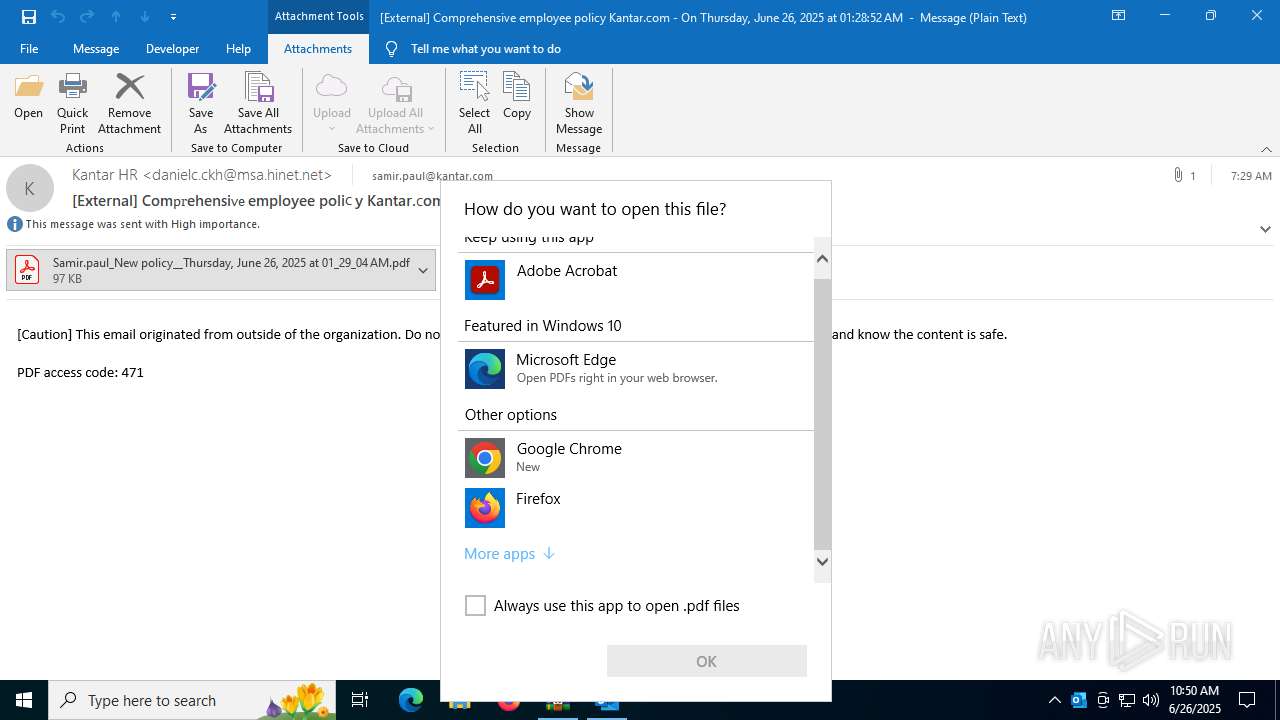Viewport: 1280px width, 720px height.
Task: Open Task View on the taskbar
Action: click(360, 700)
